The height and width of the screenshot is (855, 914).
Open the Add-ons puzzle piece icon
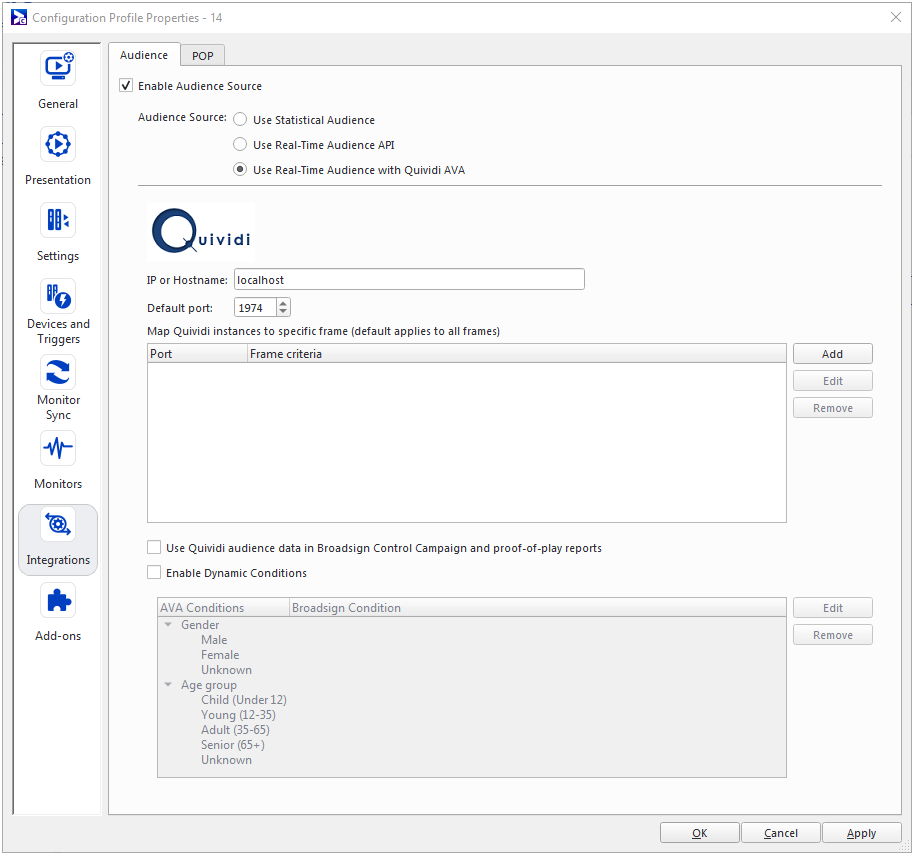click(58, 601)
